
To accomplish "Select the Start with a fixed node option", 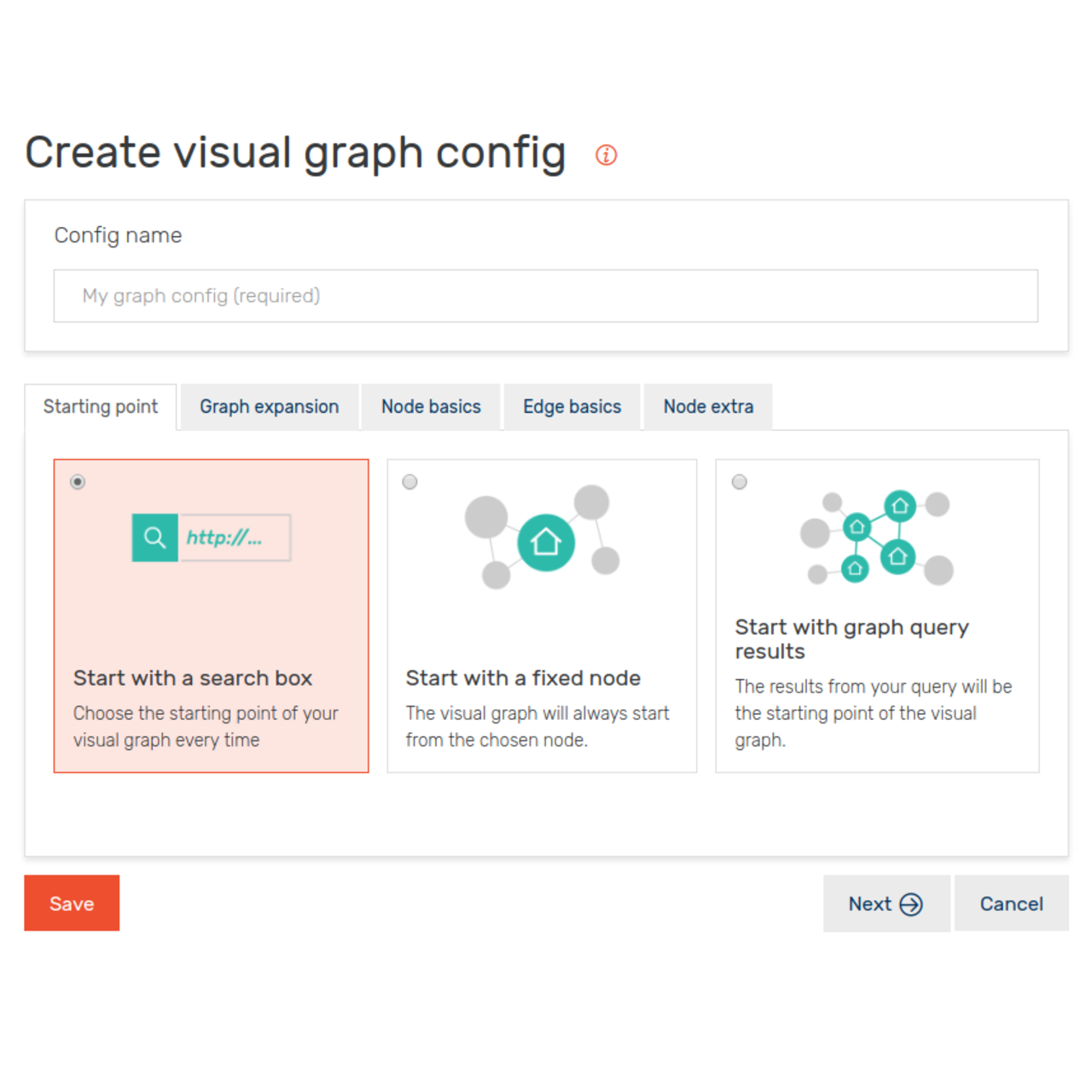I will tap(409, 482).
